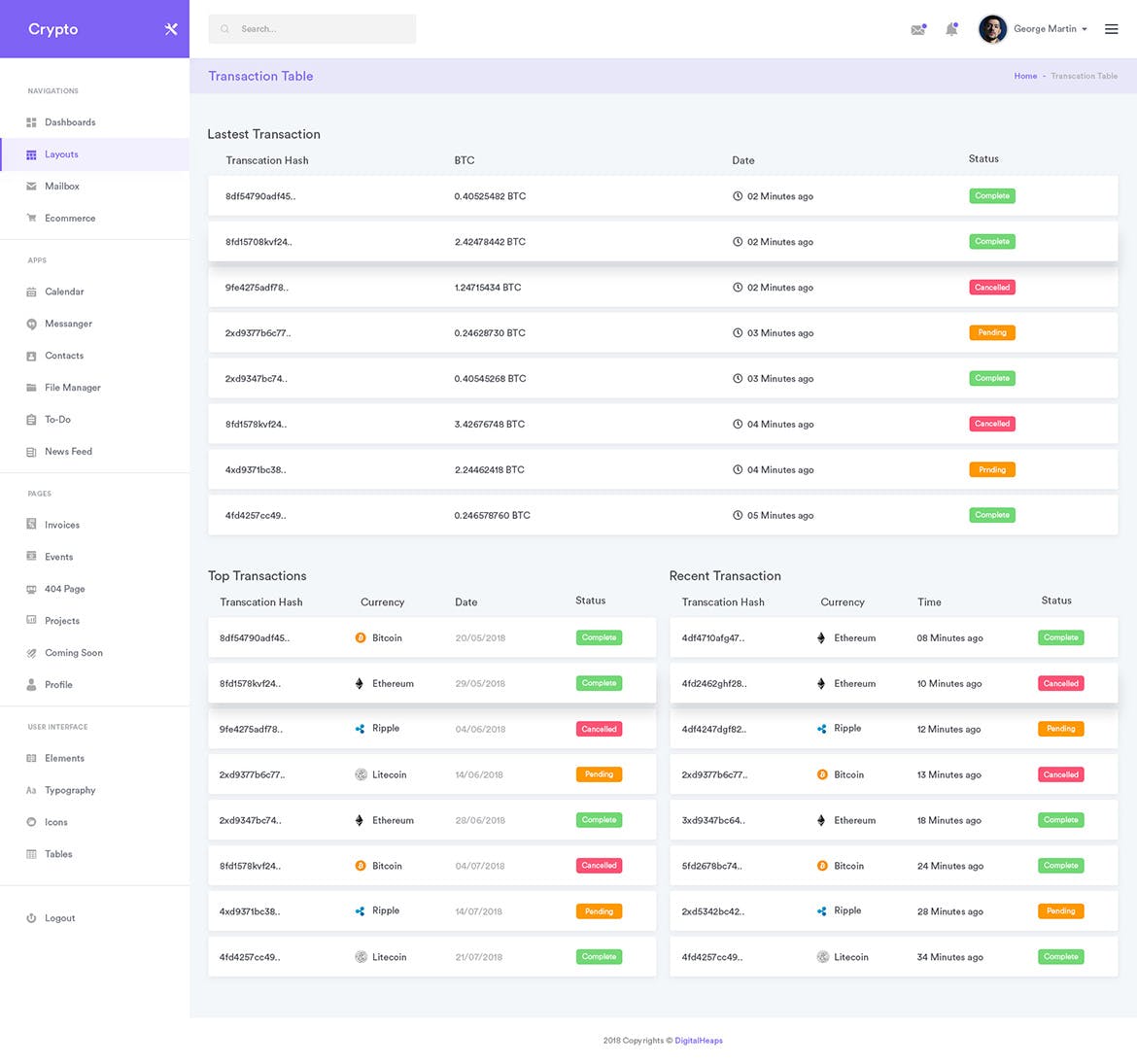Select the Ecommerce cart icon
1137x1064 pixels.
[32, 218]
